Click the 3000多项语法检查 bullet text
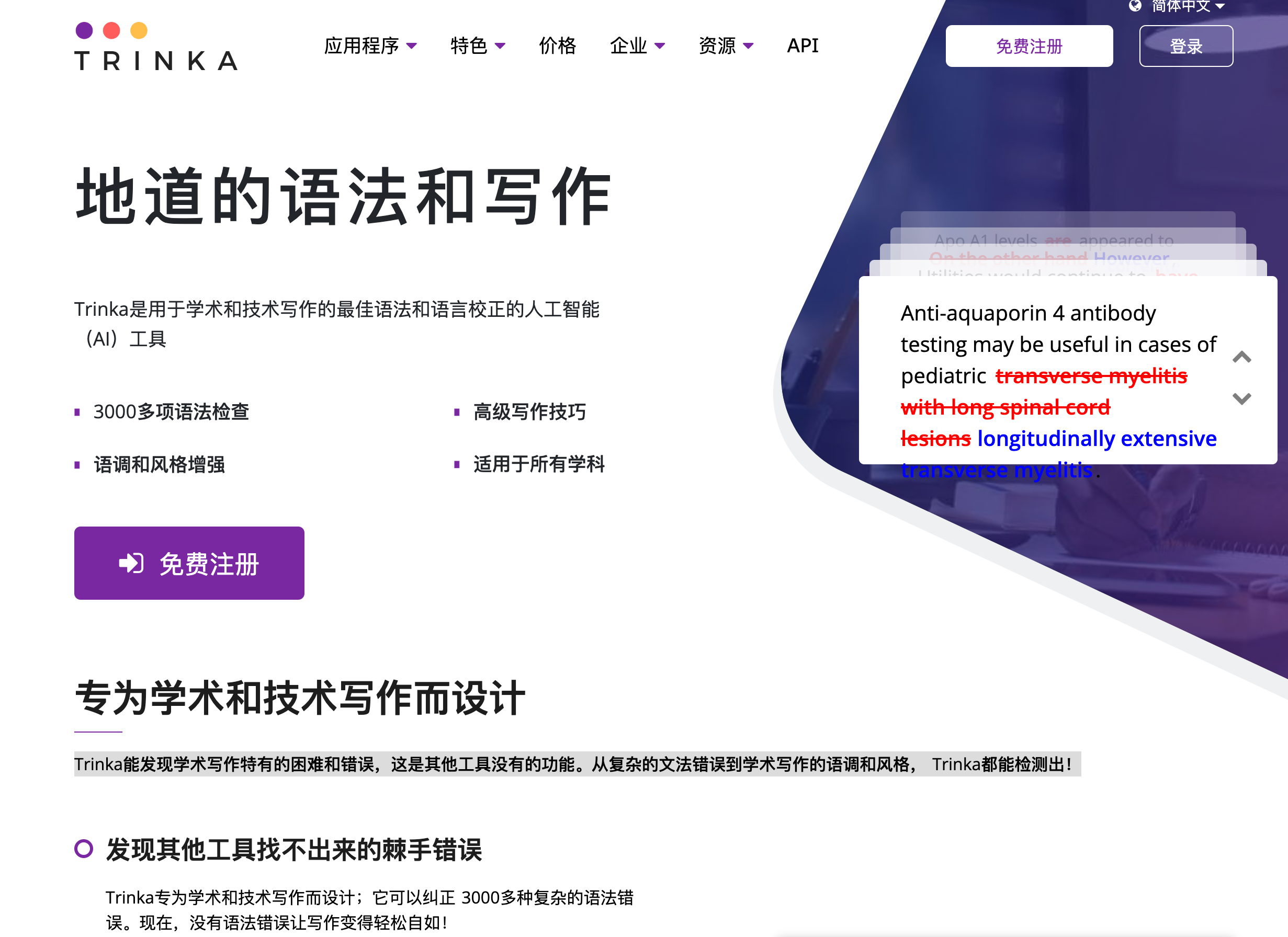Image resolution: width=1288 pixels, height=937 pixels. coord(172,412)
